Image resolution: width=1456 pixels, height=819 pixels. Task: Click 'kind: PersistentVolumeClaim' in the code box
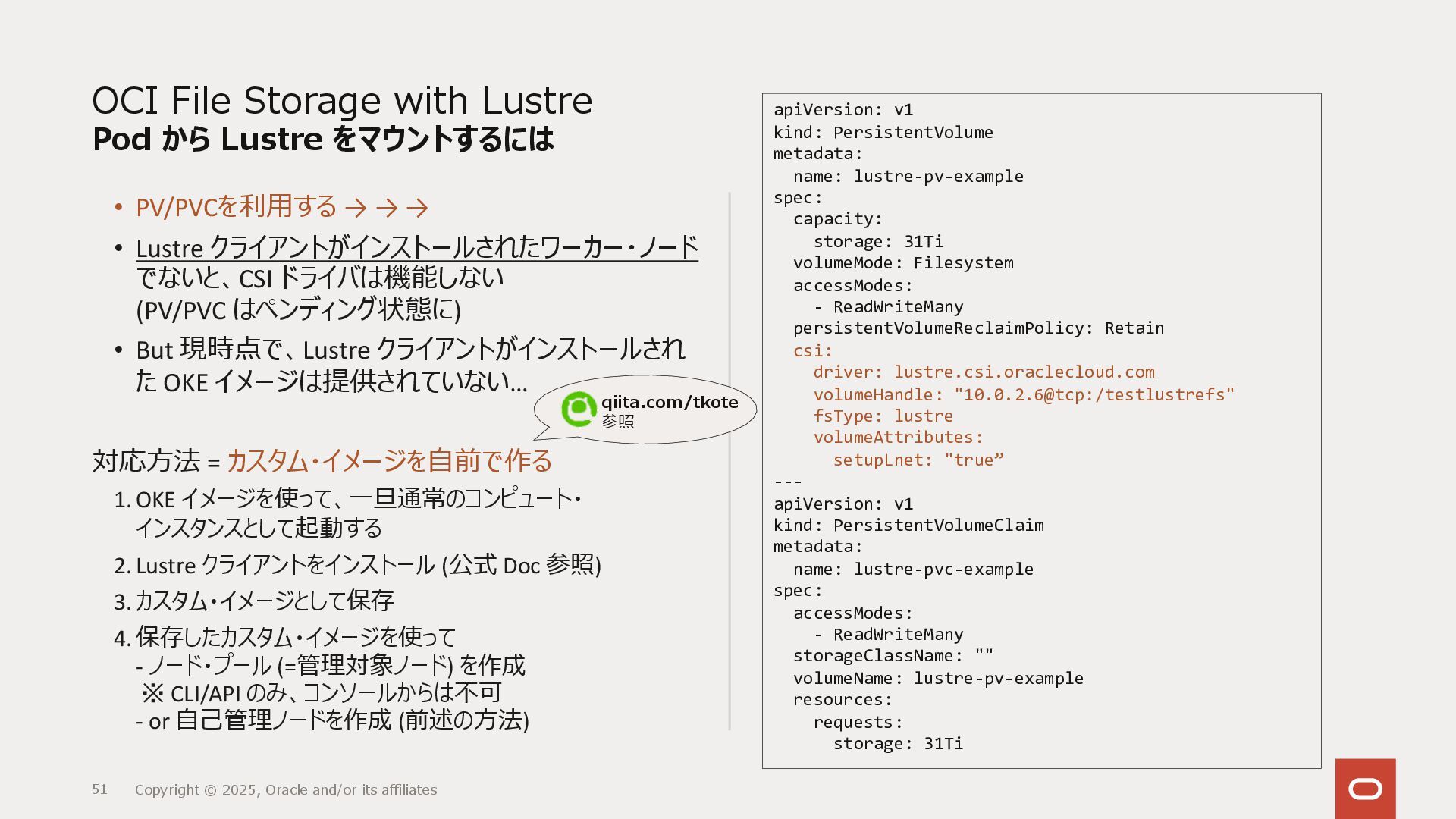tap(908, 526)
